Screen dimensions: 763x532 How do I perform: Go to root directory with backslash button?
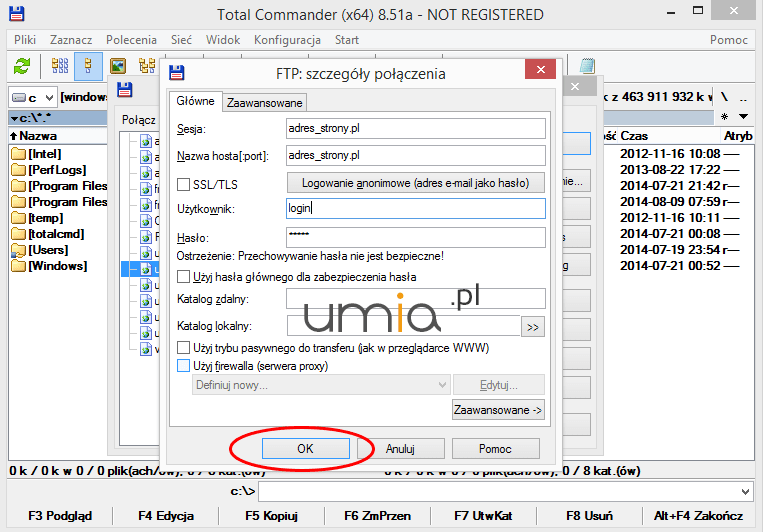[x=725, y=97]
